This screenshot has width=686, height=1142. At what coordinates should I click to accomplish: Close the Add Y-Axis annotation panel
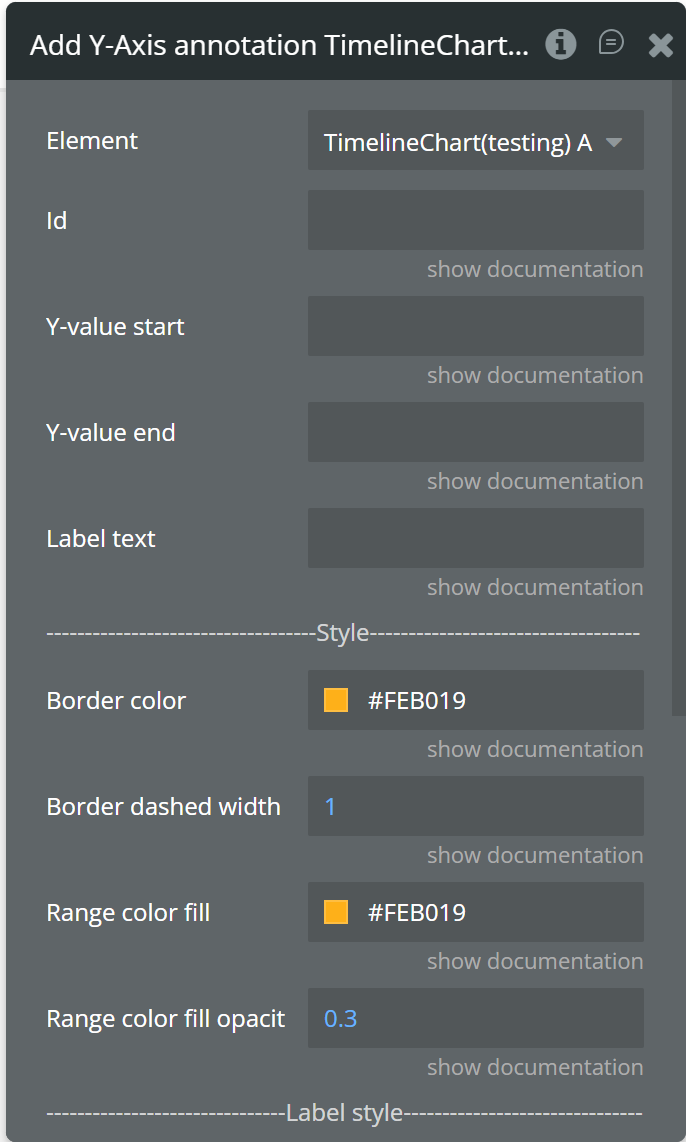(x=661, y=45)
